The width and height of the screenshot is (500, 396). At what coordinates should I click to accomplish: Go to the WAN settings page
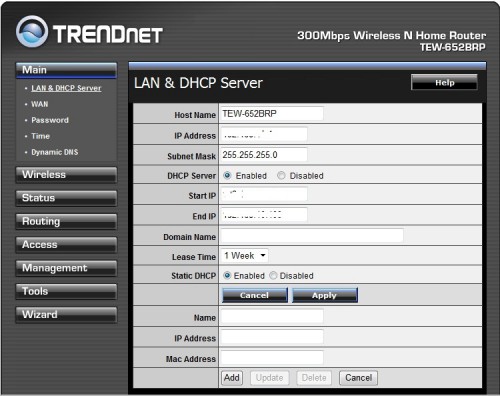click(40, 104)
